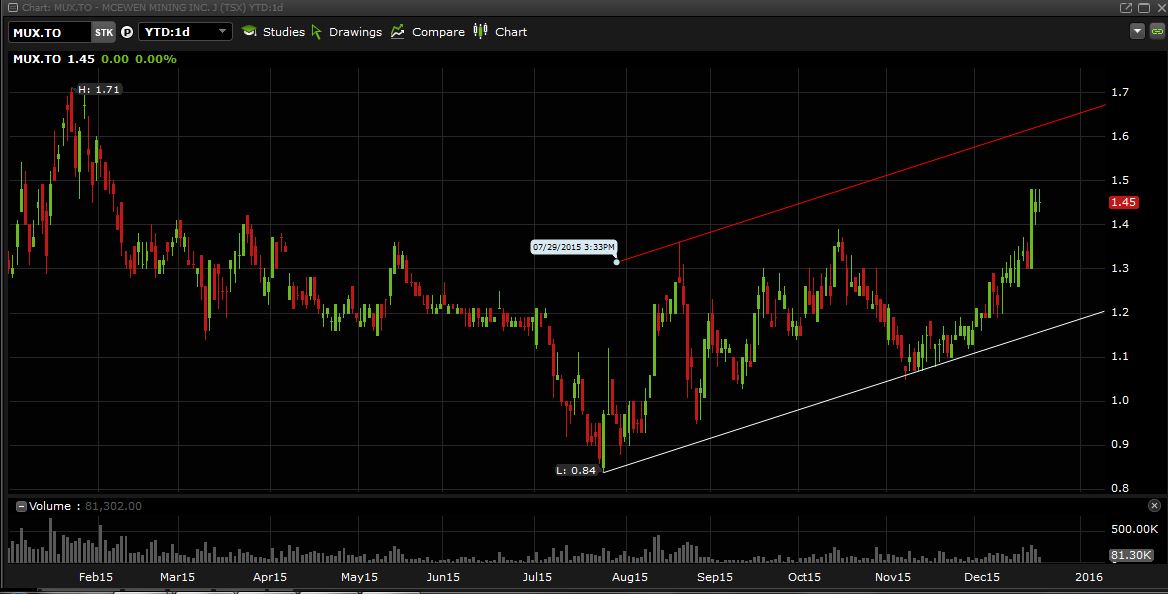1168x594 pixels.
Task: Click the H: 1.71 high price label
Action: pos(99,89)
